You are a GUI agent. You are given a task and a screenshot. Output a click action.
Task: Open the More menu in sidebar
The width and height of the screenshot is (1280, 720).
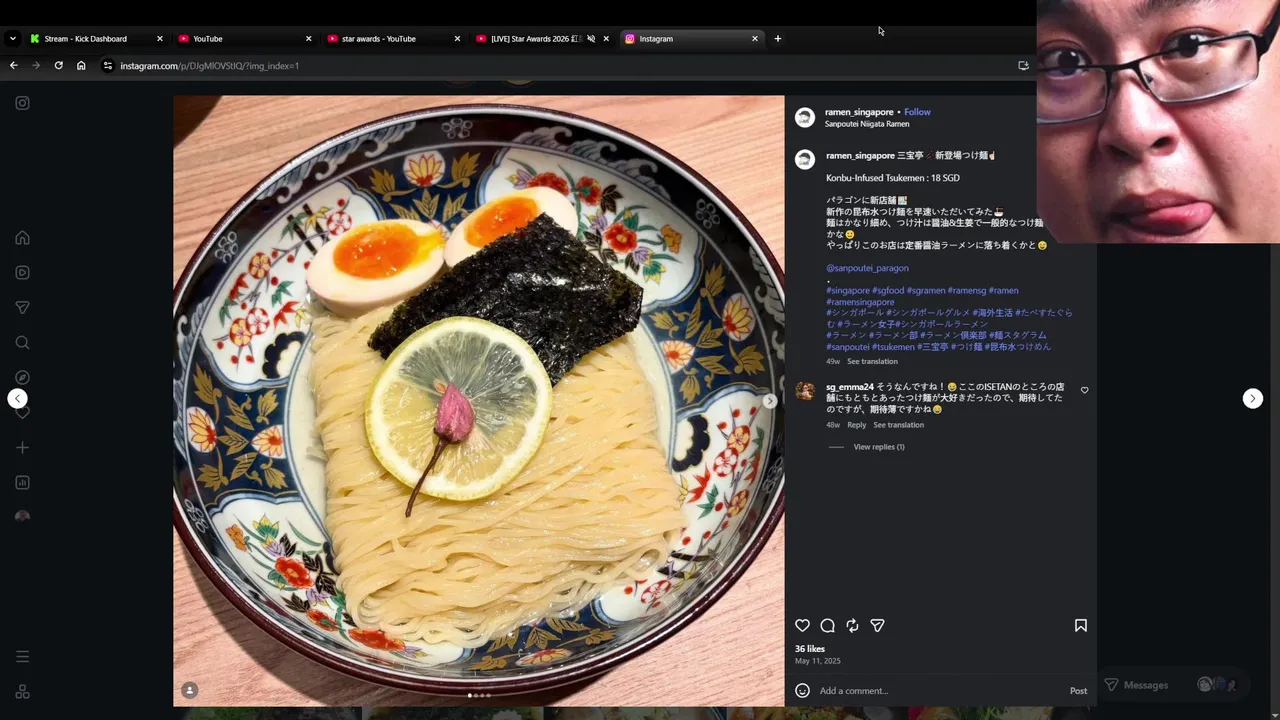[22, 657]
